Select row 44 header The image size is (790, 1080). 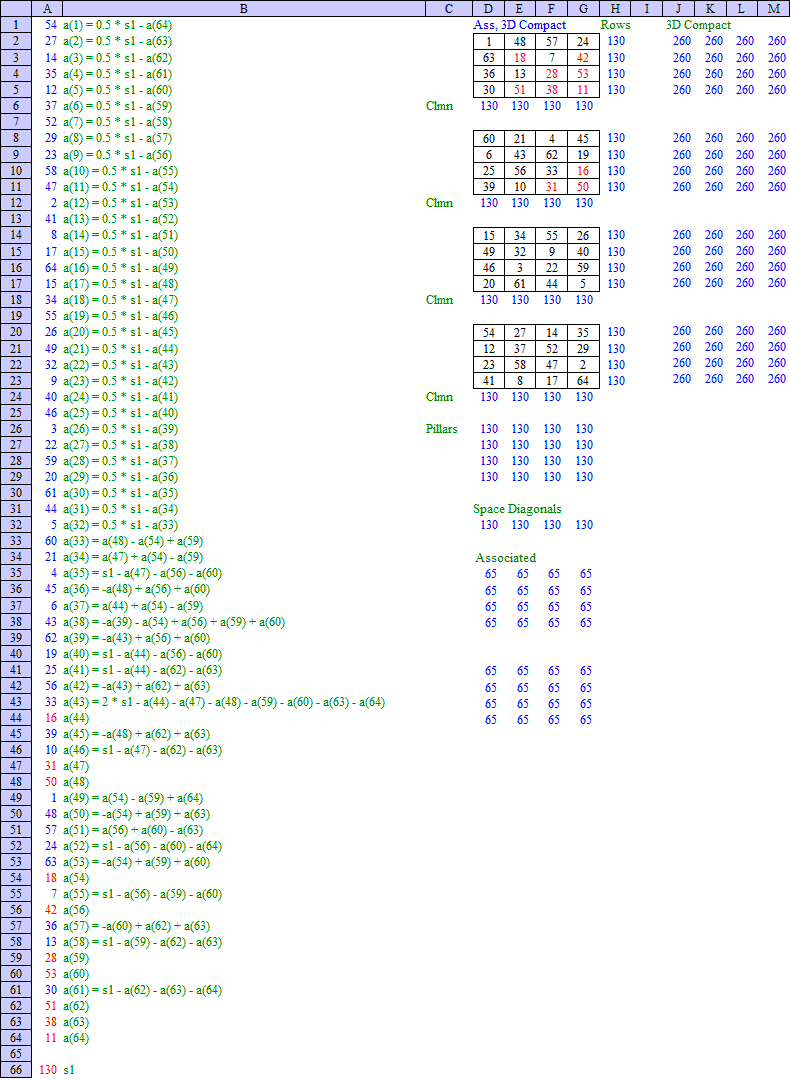click(x=16, y=718)
